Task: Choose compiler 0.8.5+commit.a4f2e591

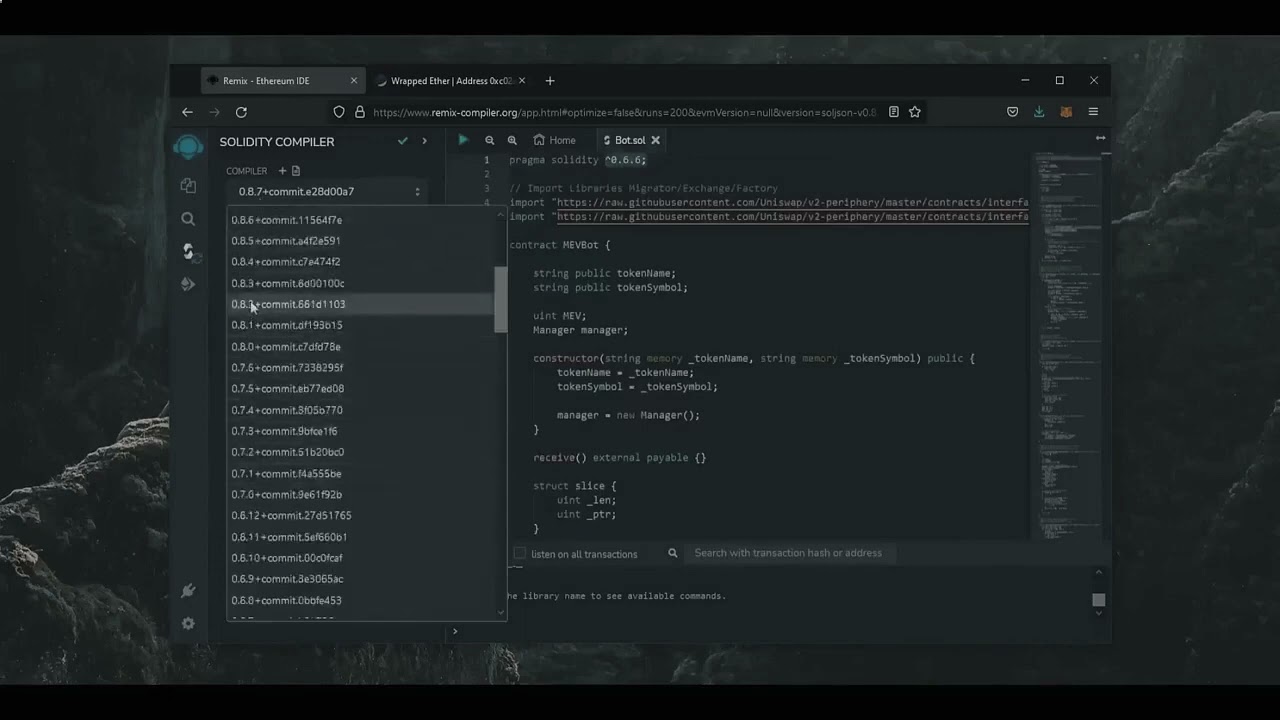Action: (361, 241)
